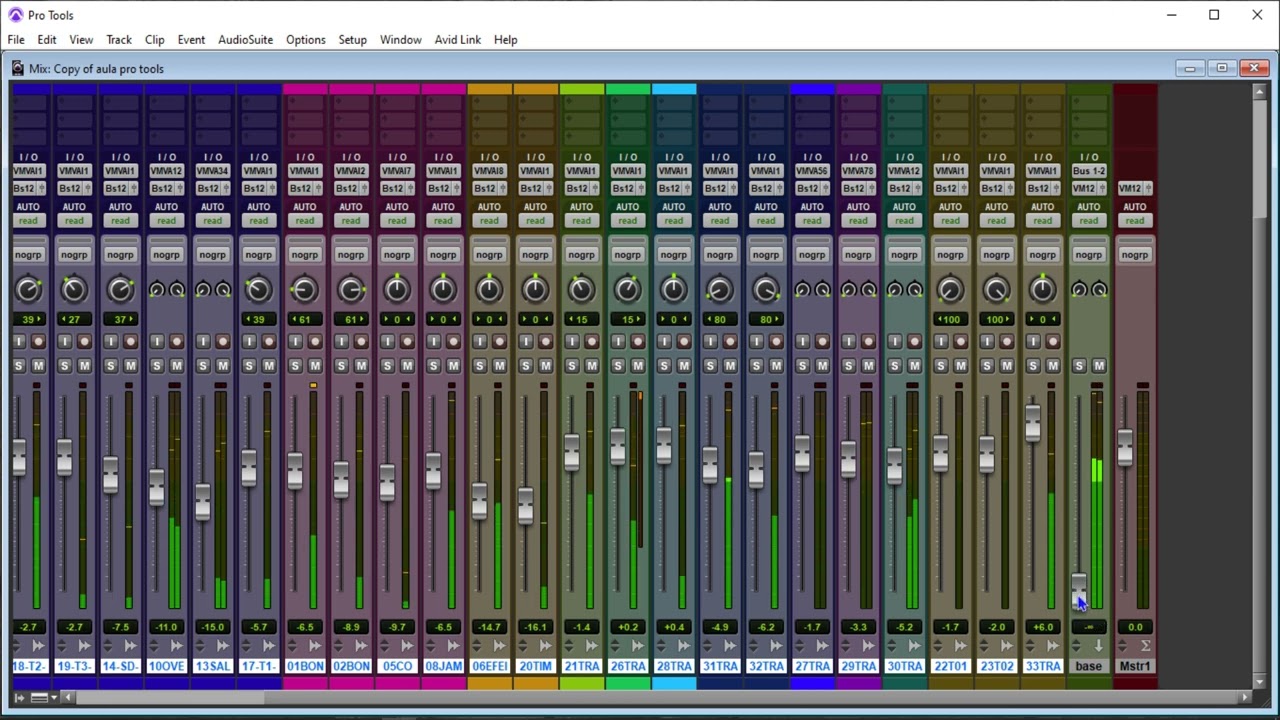This screenshot has height=720, width=1280.
Task: Open automation mode read menu on Mstr1 track
Action: 1134,221
